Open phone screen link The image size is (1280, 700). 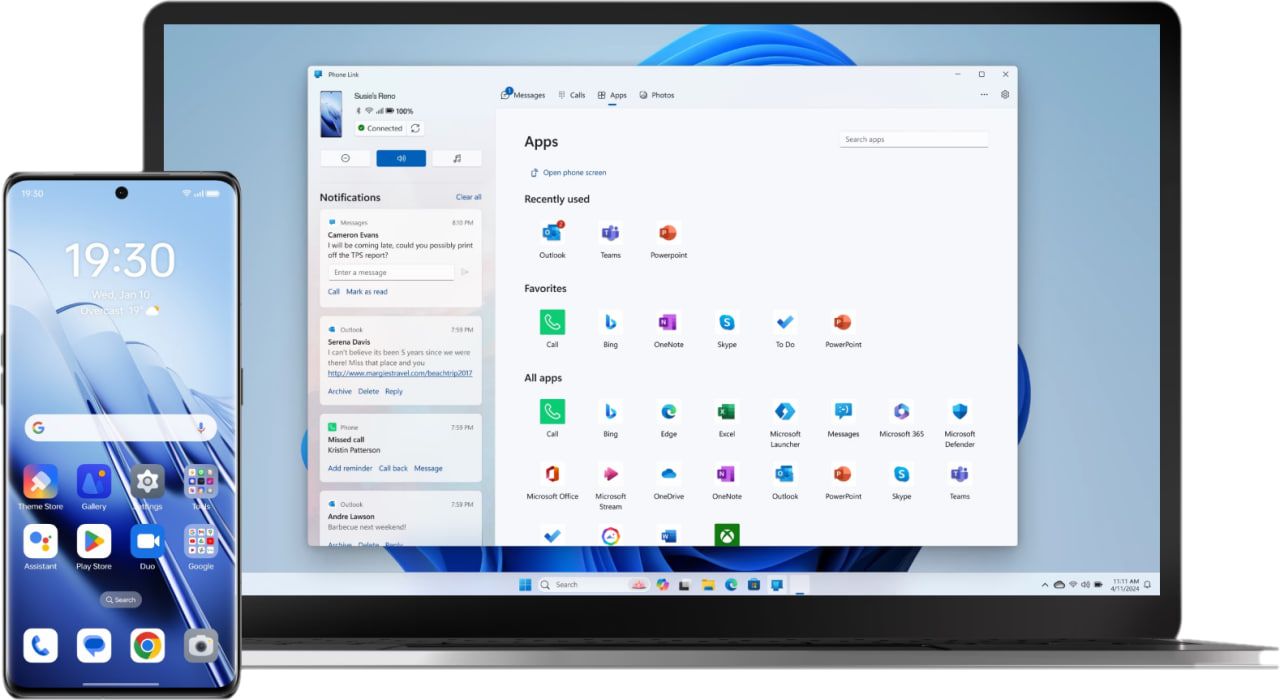point(568,173)
